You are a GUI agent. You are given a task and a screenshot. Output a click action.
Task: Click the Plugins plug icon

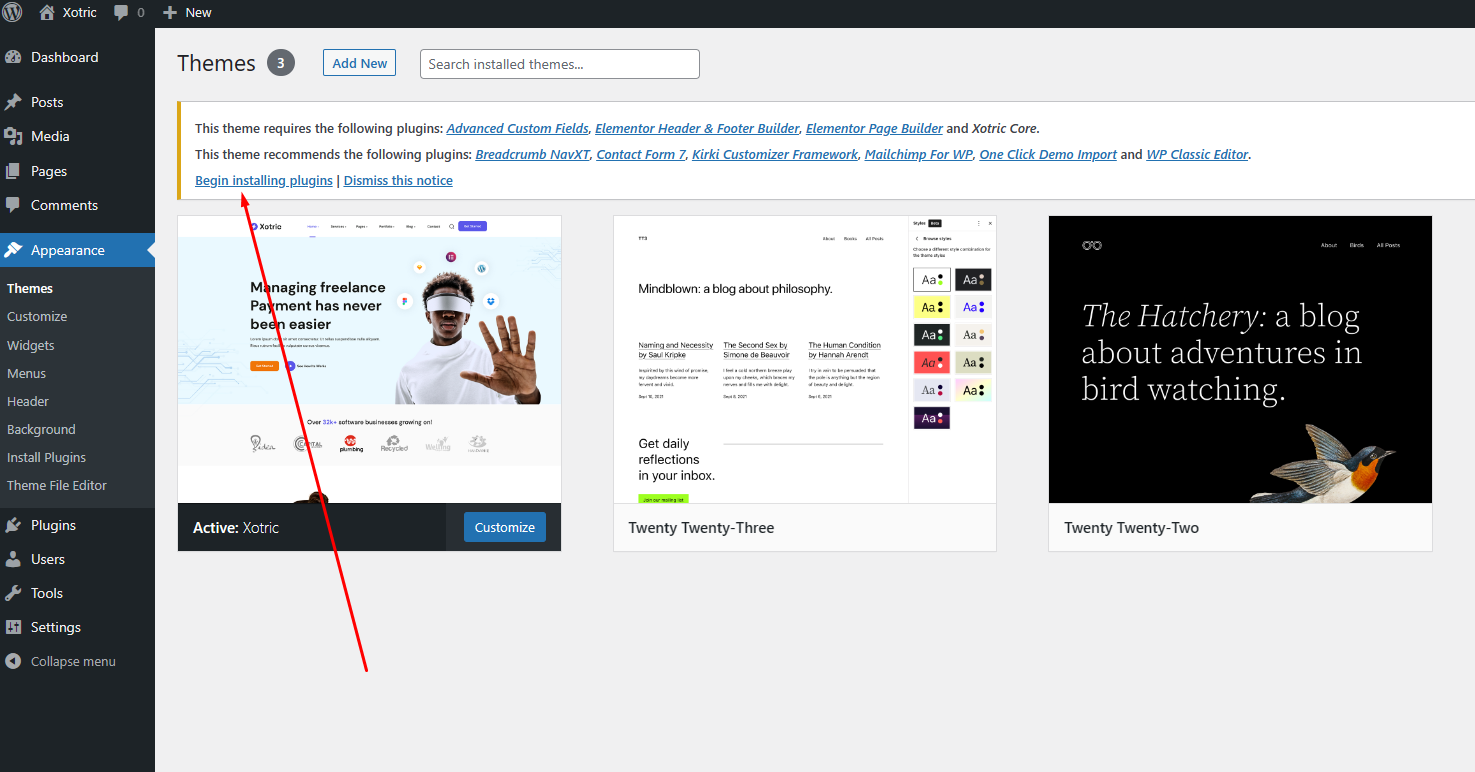point(14,525)
